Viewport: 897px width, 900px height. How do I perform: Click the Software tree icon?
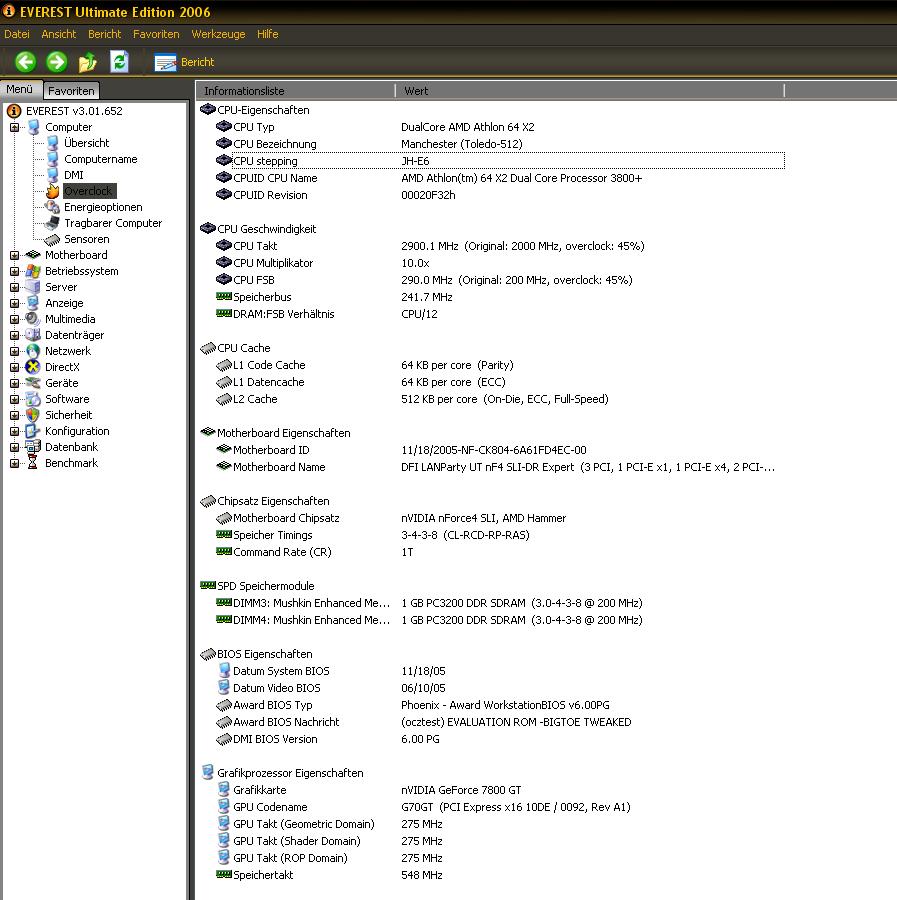click(x=33, y=398)
